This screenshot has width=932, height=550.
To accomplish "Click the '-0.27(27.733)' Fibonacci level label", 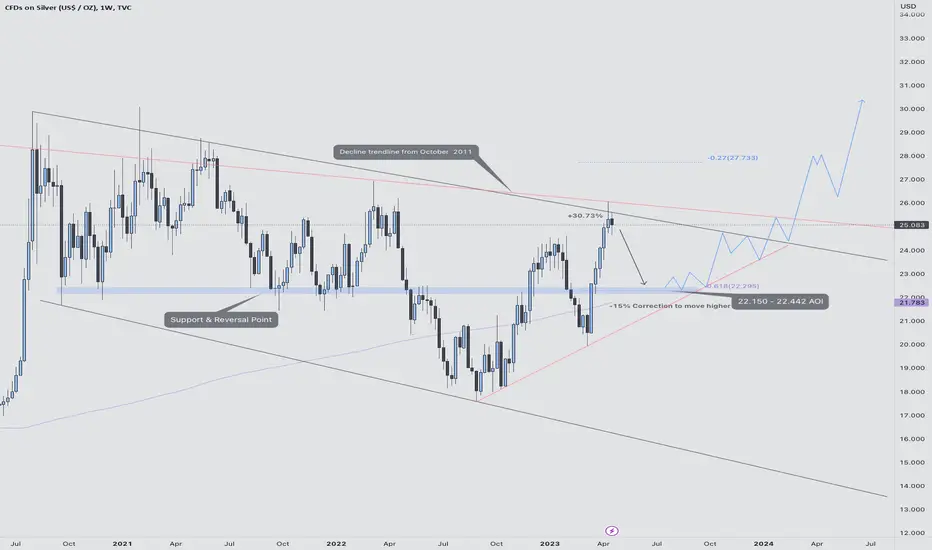I will (x=732, y=158).
